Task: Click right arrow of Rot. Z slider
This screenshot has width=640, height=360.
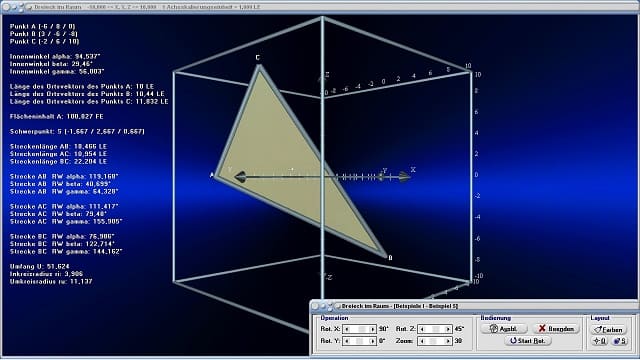Action: click(448, 329)
